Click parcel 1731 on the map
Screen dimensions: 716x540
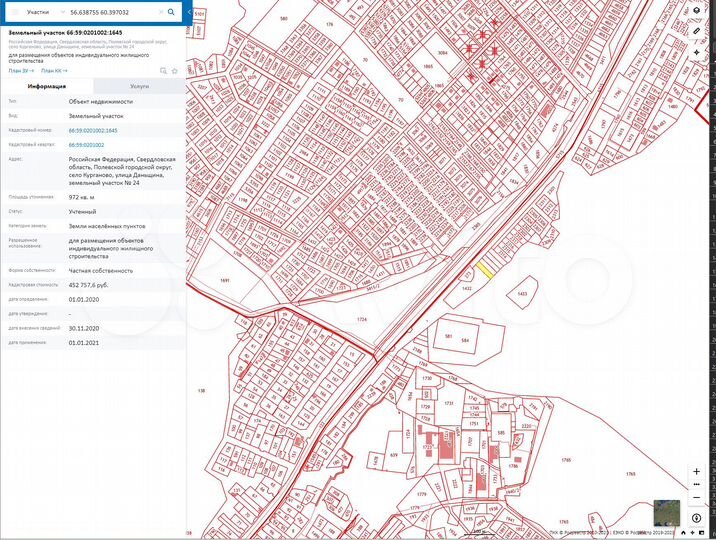click(449, 404)
